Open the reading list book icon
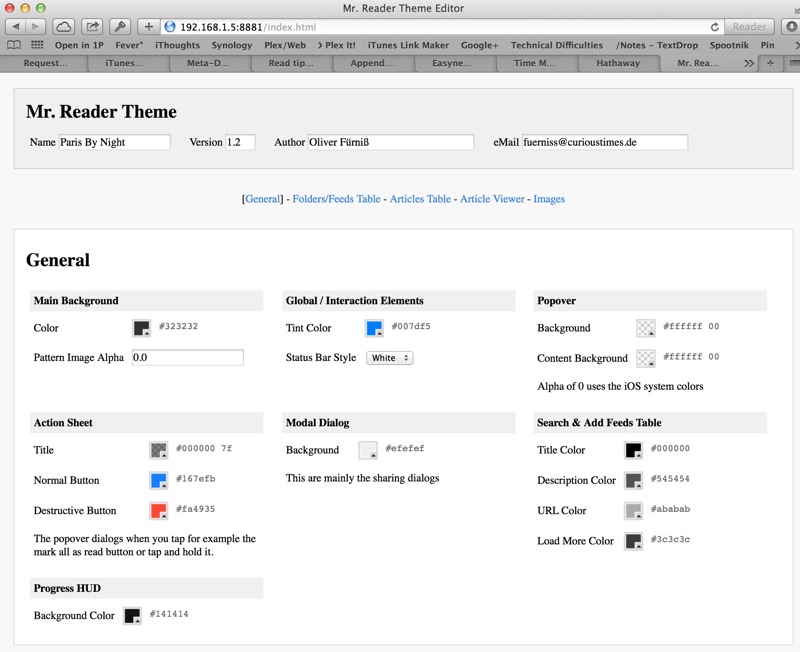 (14, 45)
